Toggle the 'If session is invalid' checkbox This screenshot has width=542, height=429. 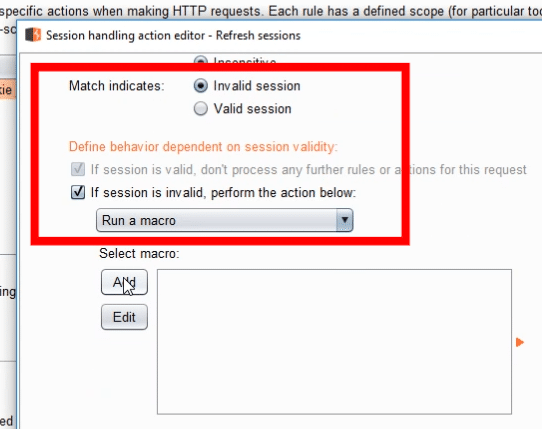(78, 192)
